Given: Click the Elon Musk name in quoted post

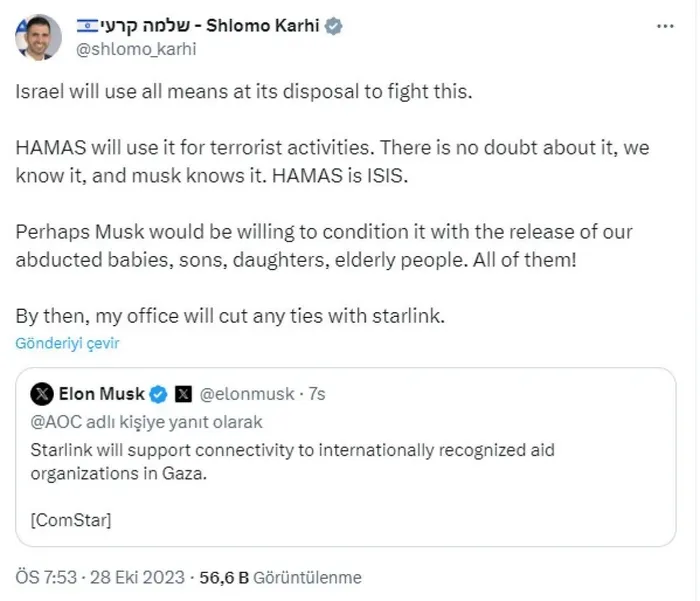Looking at the screenshot, I should tap(102, 393).
